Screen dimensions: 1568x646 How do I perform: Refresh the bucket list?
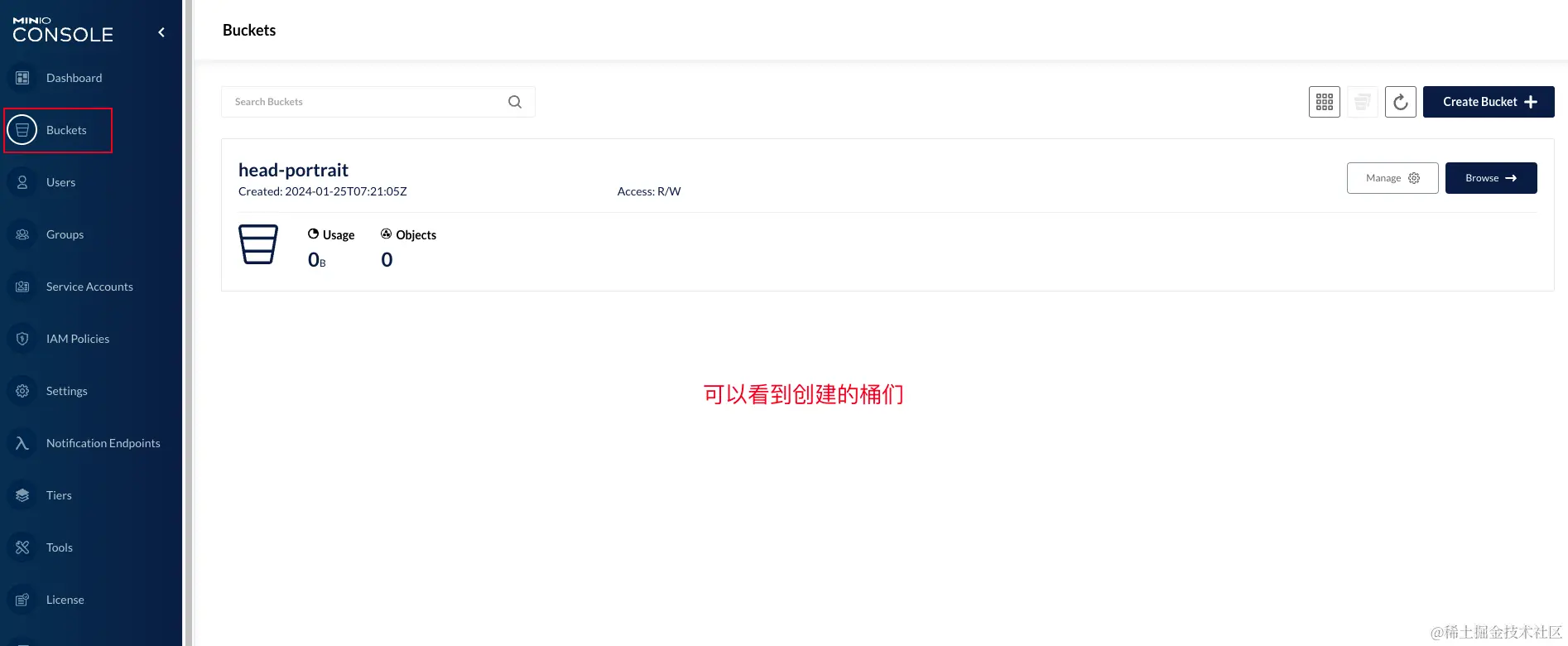1401,102
